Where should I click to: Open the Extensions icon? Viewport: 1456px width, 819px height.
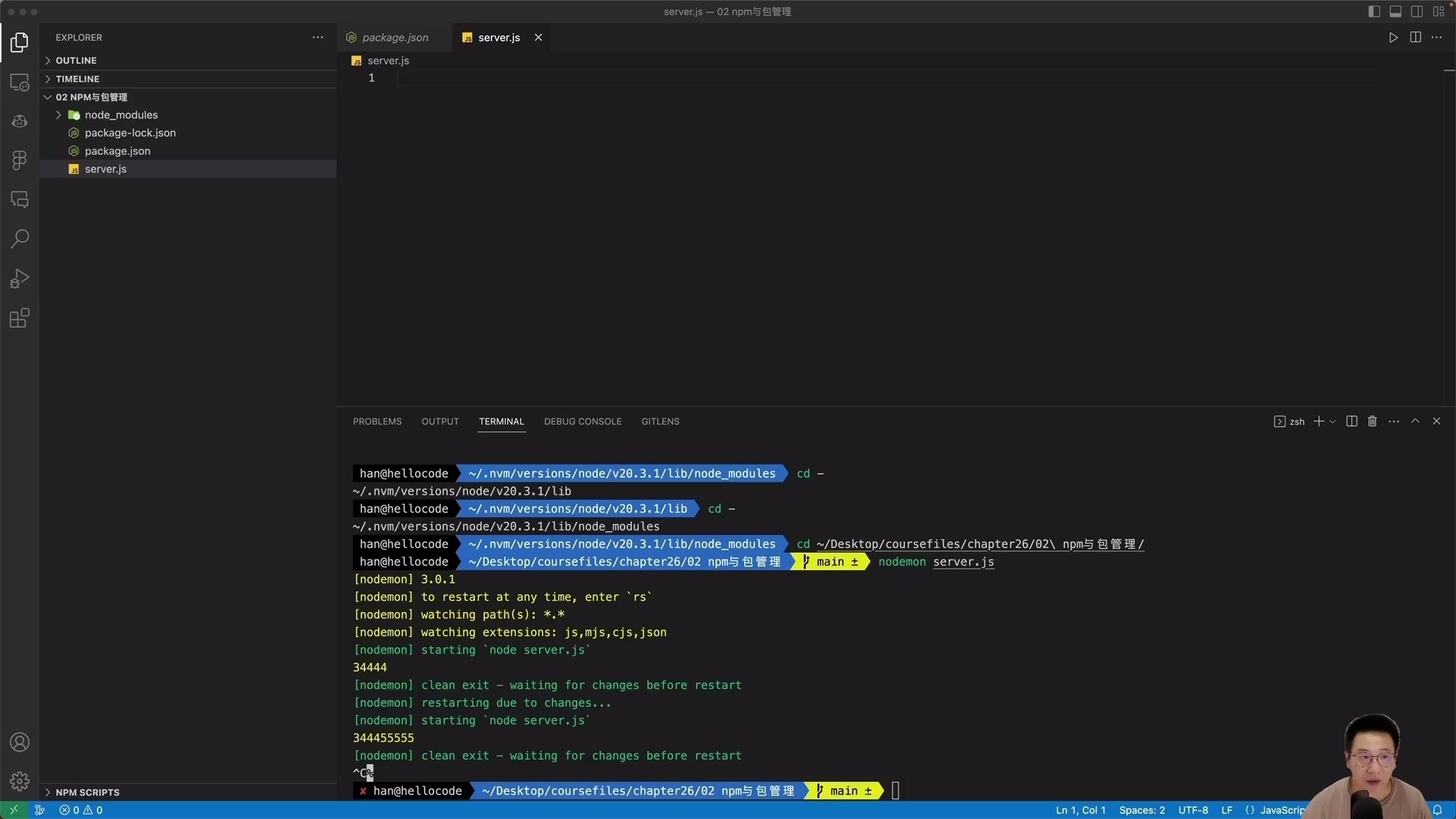click(x=19, y=318)
